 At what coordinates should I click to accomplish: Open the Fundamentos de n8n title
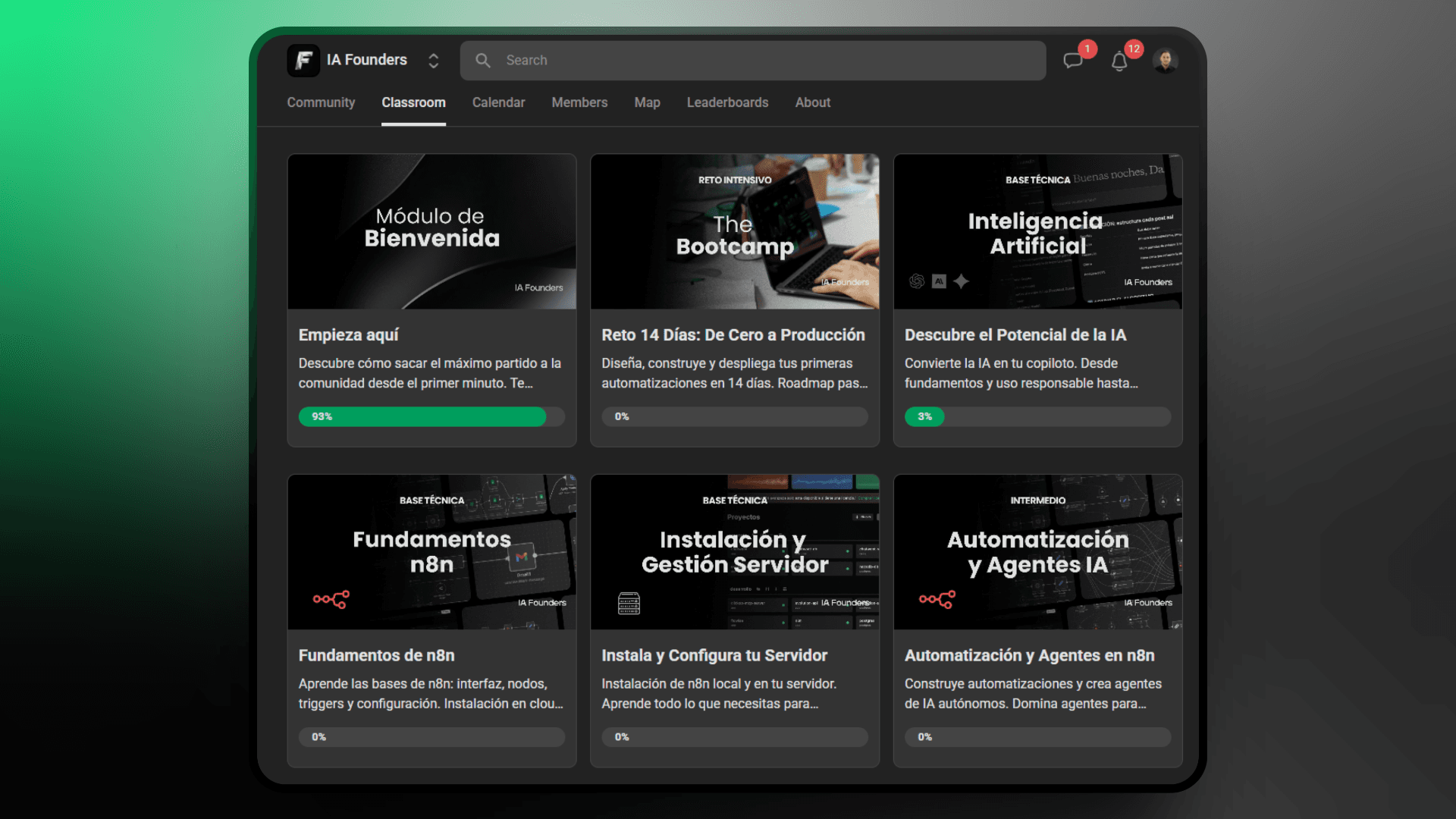(376, 655)
